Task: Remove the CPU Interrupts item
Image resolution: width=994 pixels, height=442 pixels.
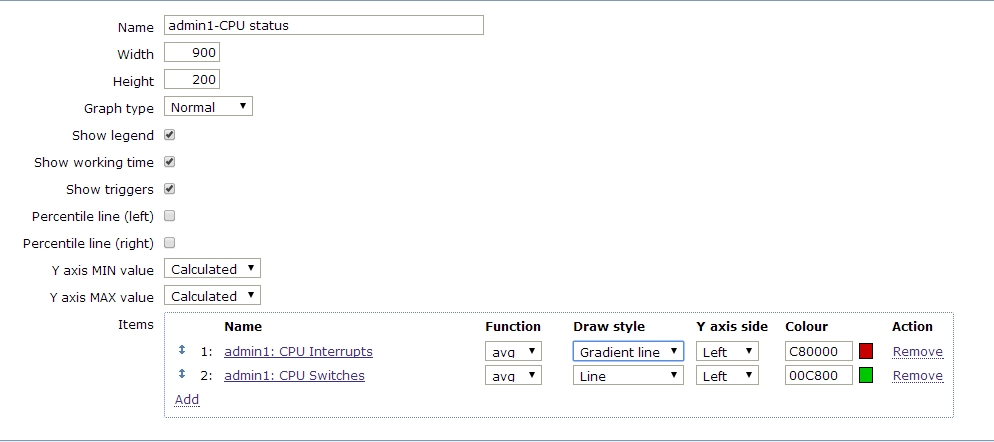Action: (918, 351)
